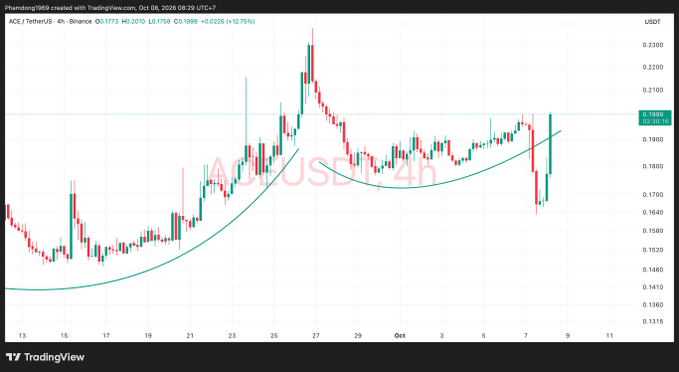Click the 0.1580 price axis label
Viewport: 679px width, 372px height.
653,231
